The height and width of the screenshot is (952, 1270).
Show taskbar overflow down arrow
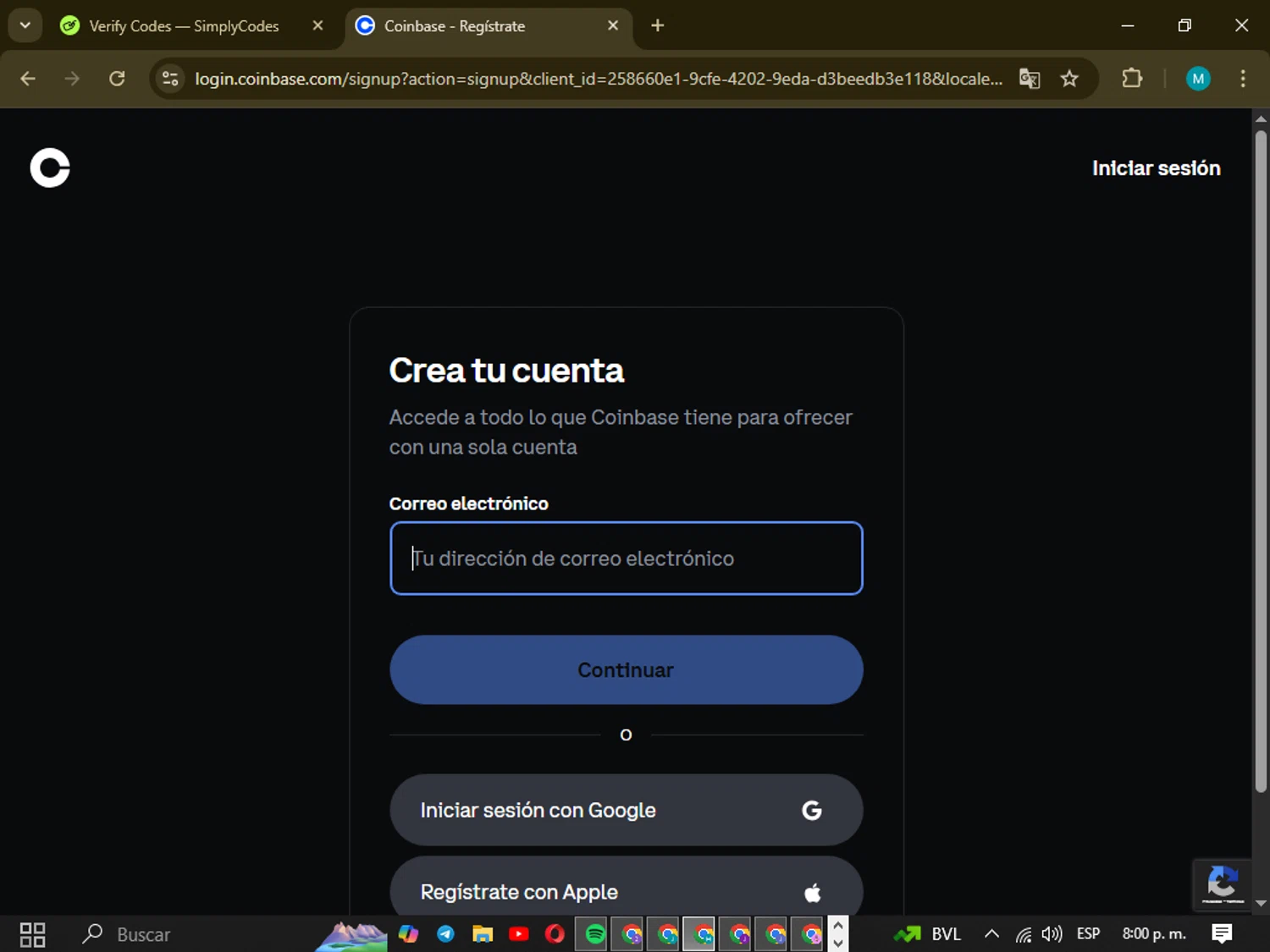837,944
